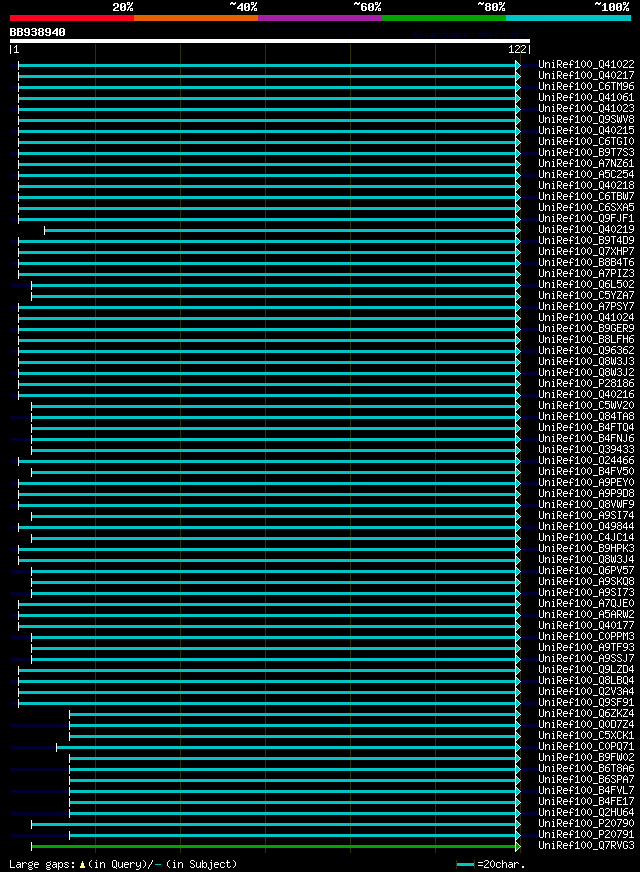The height and width of the screenshot is (872, 640).
Task: Select the UniRef100_C0PPM3 label
Action: (586, 637)
